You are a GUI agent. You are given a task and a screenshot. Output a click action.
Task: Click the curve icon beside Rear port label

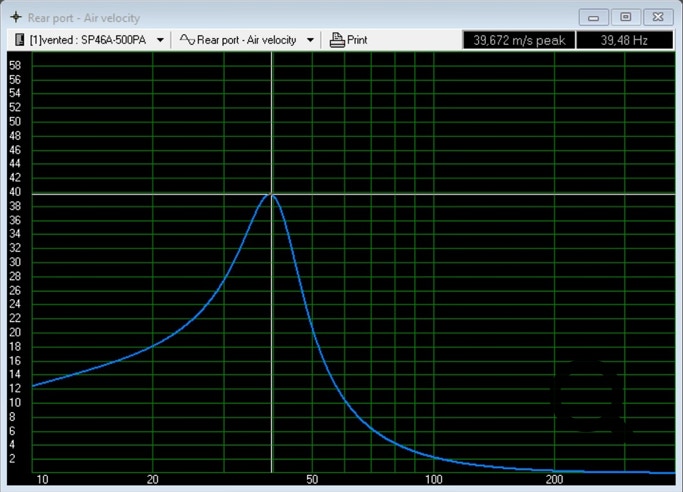(186, 40)
